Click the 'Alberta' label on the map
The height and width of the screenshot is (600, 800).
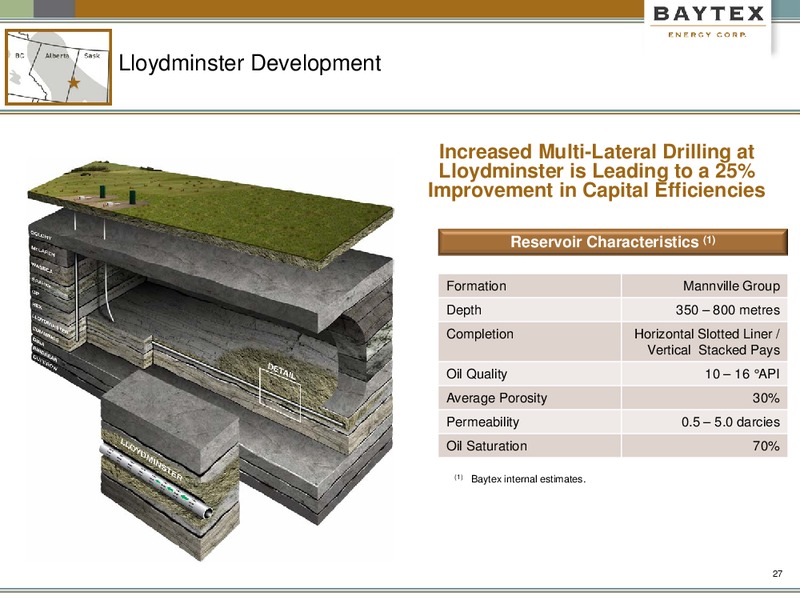pyautogui.click(x=57, y=56)
